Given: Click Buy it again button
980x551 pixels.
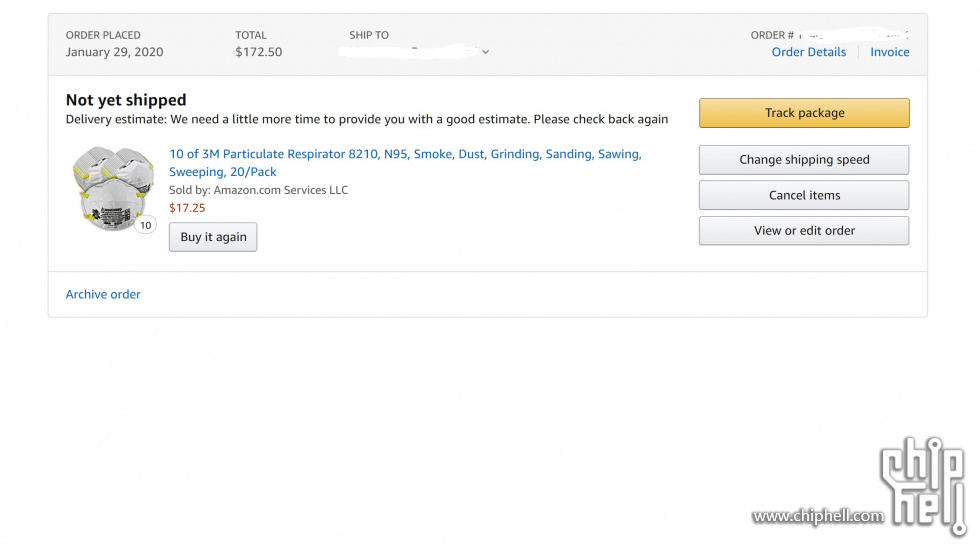Looking at the screenshot, I should 213,237.
